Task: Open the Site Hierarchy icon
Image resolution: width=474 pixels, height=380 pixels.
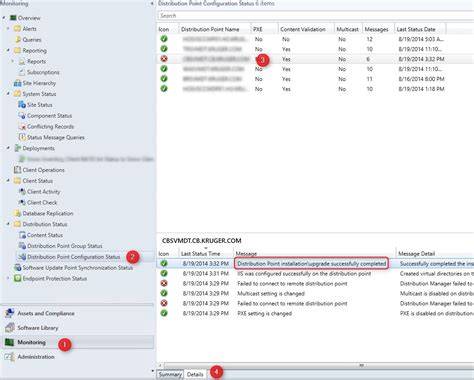Action: point(17,83)
